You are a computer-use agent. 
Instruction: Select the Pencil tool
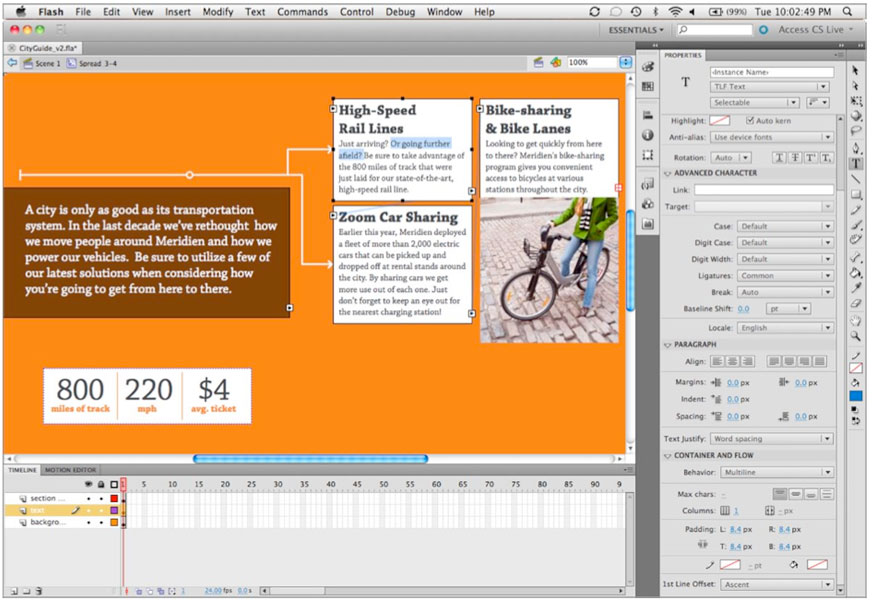(855, 210)
